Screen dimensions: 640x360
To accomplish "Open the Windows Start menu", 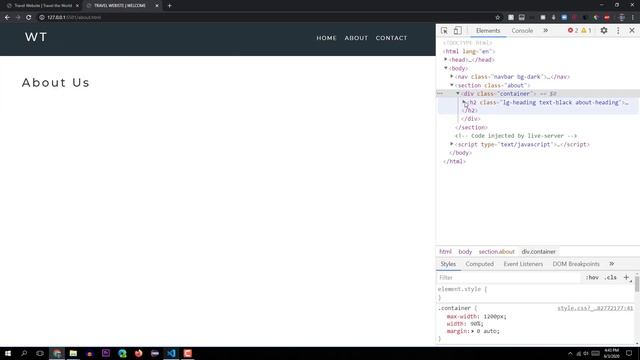I will point(8,353).
